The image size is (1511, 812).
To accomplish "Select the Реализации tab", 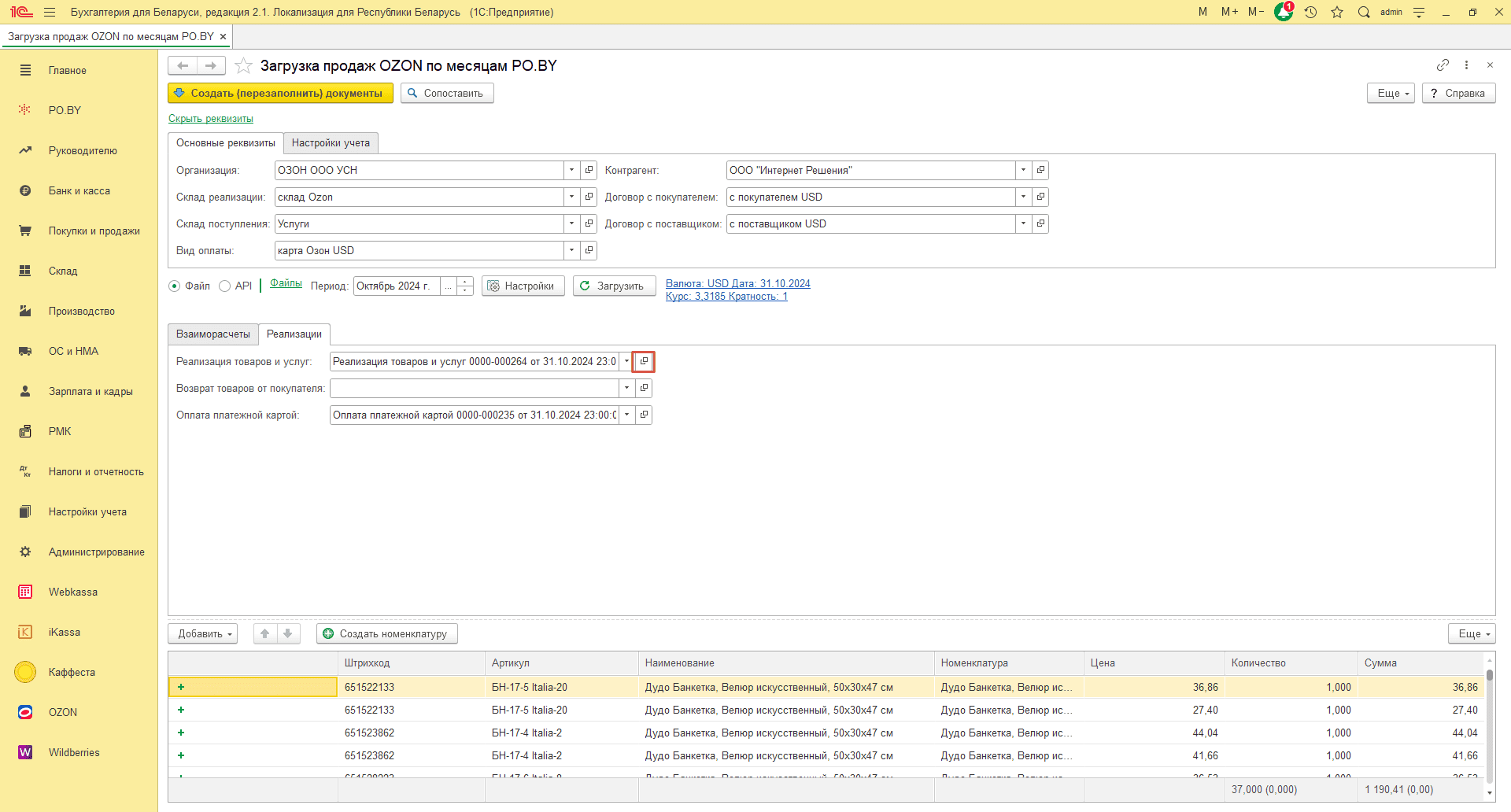I will (294, 334).
